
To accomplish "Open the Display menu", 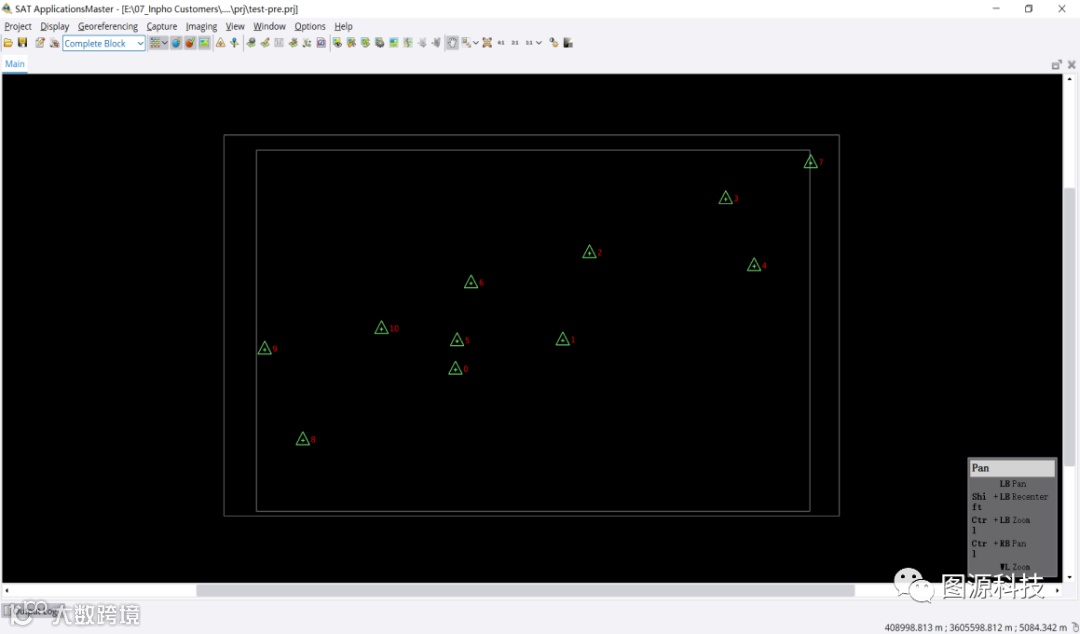I will click(x=54, y=26).
